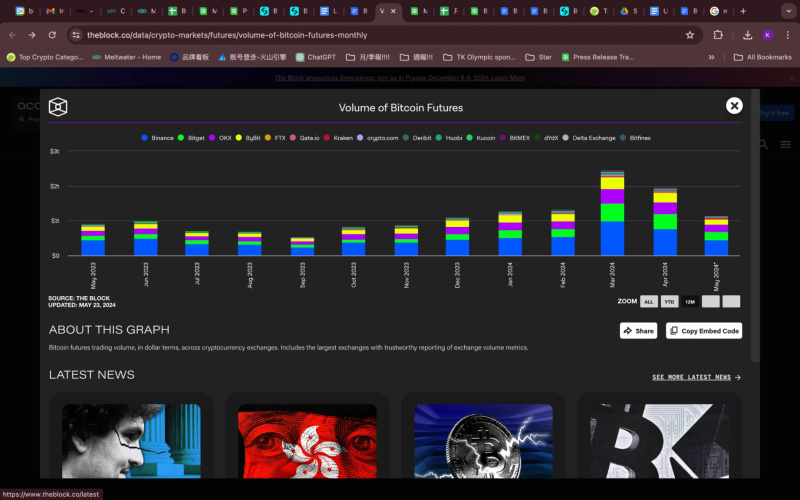
Task: Open the Chrome downloads icon
Action: 747,34
